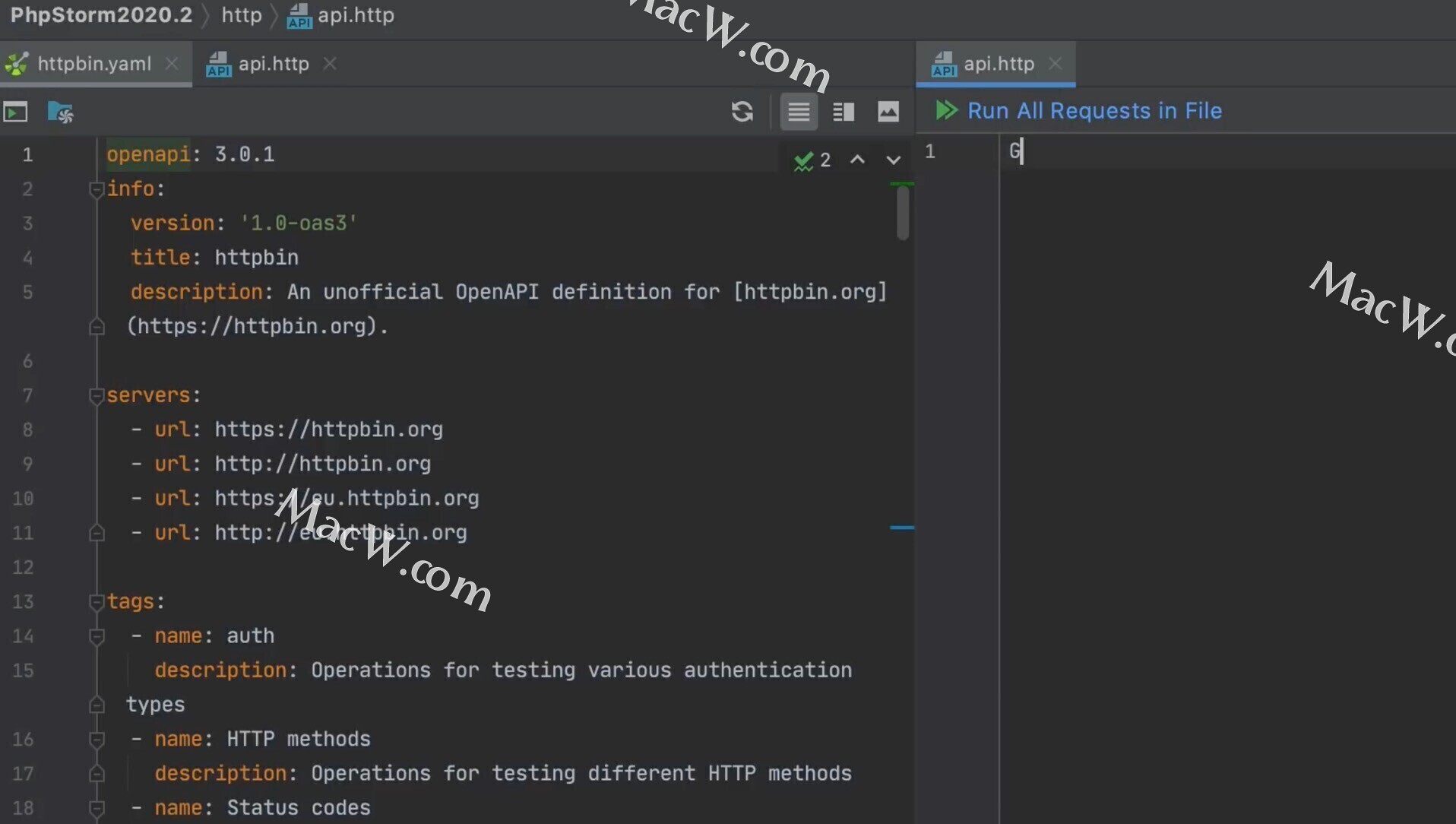
Task: Click the 'info' key on line 2
Action: [x=131, y=189]
